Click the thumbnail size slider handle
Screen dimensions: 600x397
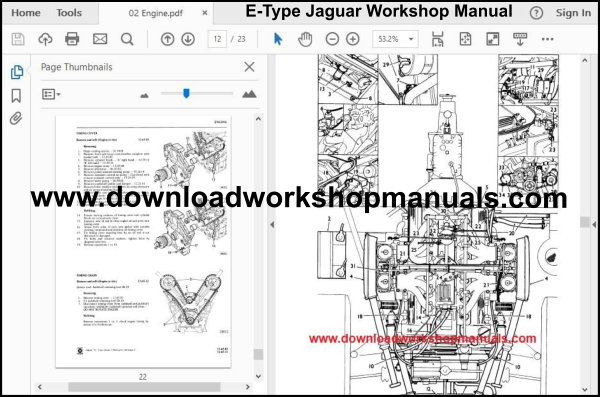click(x=186, y=93)
